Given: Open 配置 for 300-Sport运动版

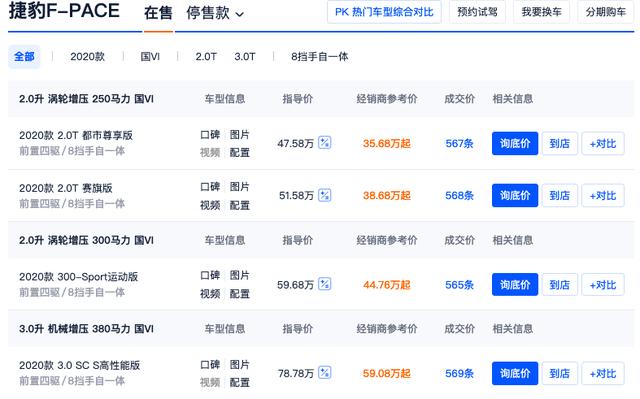Looking at the screenshot, I should (x=240, y=294).
